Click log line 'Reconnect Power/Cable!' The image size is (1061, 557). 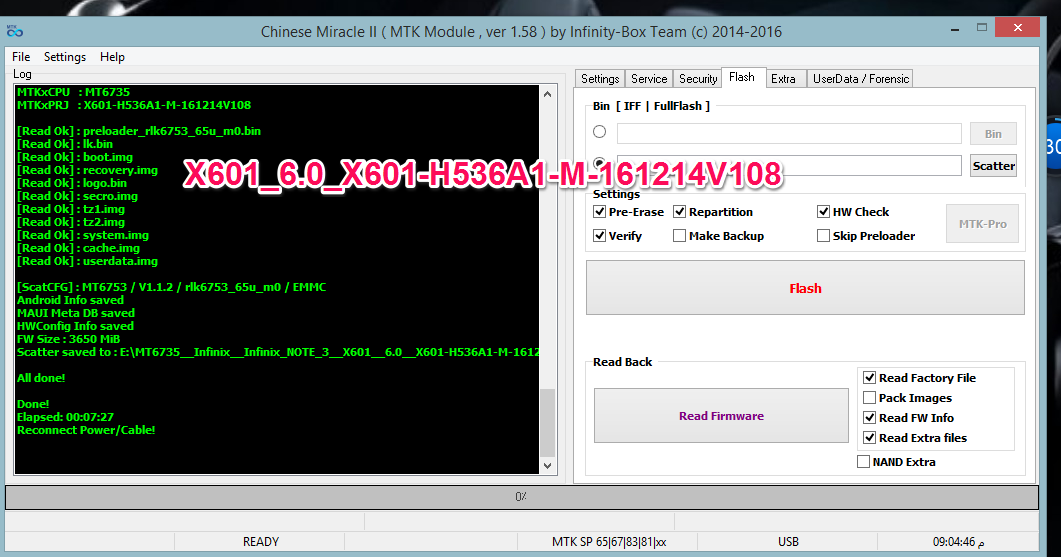(86, 430)
